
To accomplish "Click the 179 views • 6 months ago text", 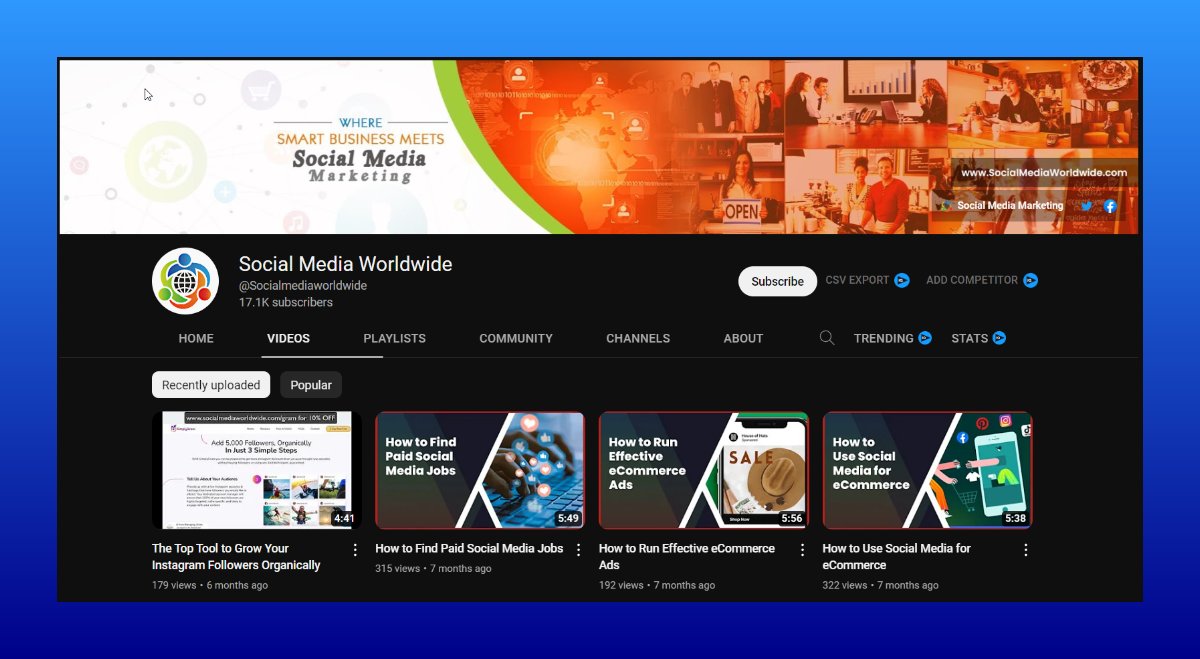I will tap(210, 585).
